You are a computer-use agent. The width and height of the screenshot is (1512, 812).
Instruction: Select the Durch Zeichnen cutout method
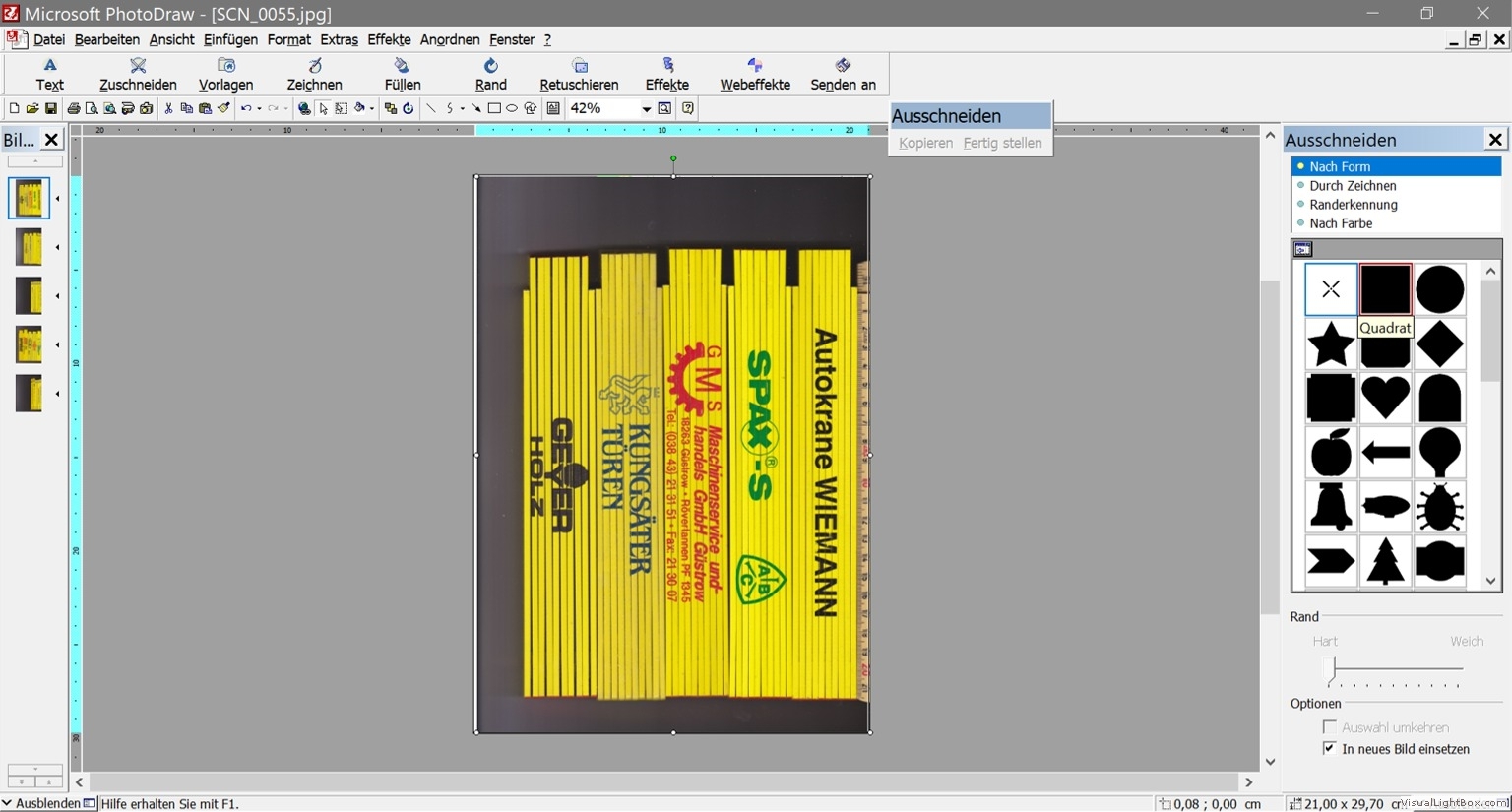(1396, 185)
